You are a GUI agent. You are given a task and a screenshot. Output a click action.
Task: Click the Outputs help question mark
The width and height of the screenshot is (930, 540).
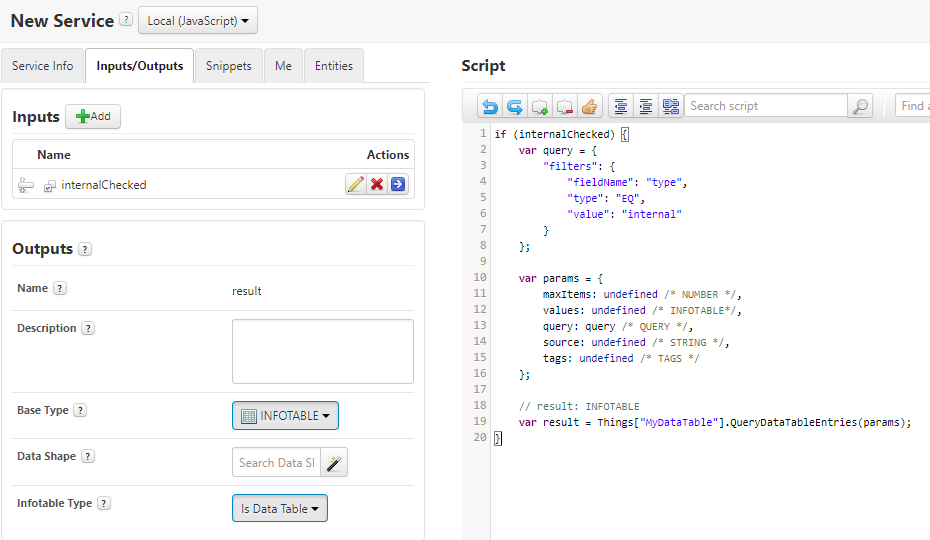click(x=85, y=249)
